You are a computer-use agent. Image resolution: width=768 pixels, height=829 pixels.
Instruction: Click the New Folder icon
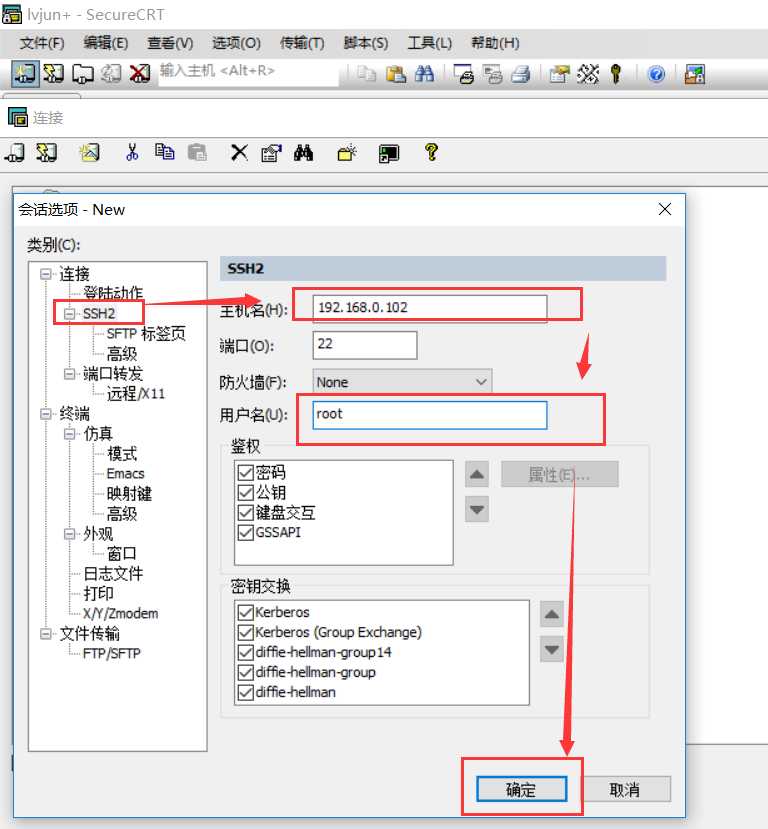(x=347, y=153)
